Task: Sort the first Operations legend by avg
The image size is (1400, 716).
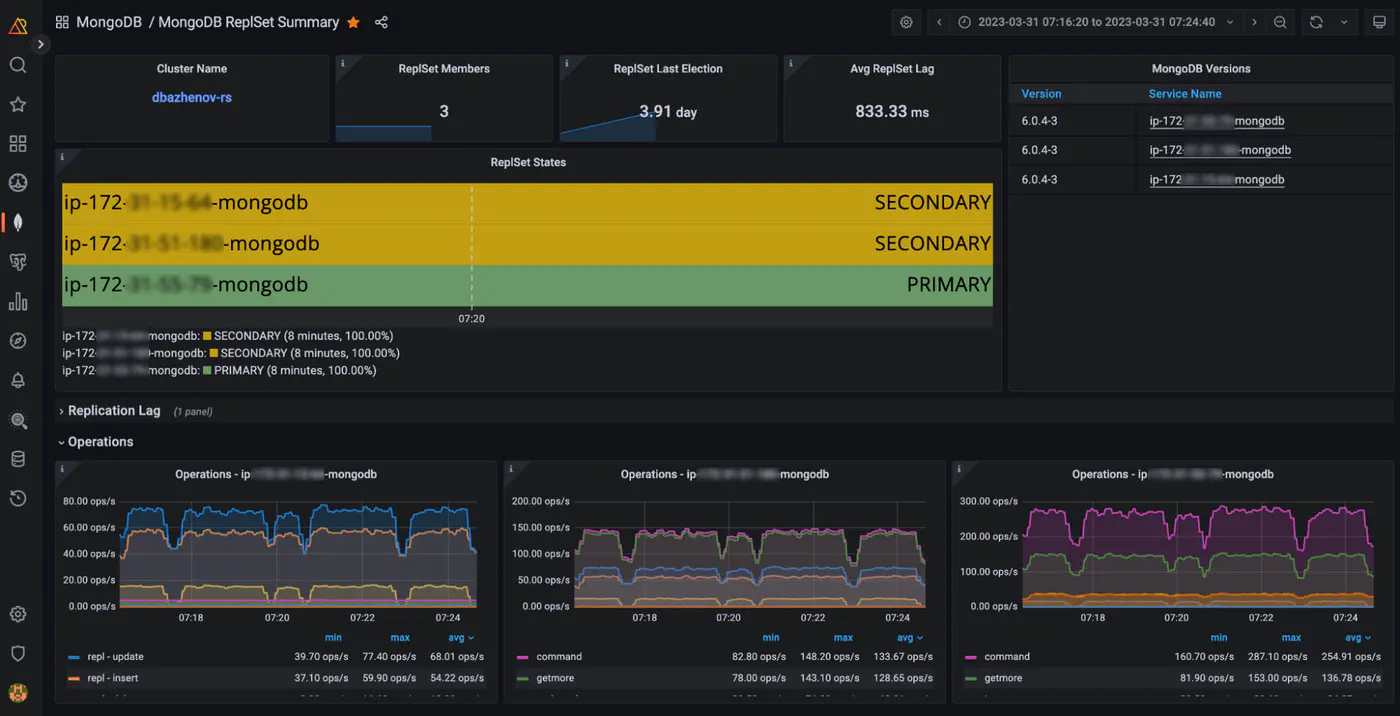Action: 461,638
